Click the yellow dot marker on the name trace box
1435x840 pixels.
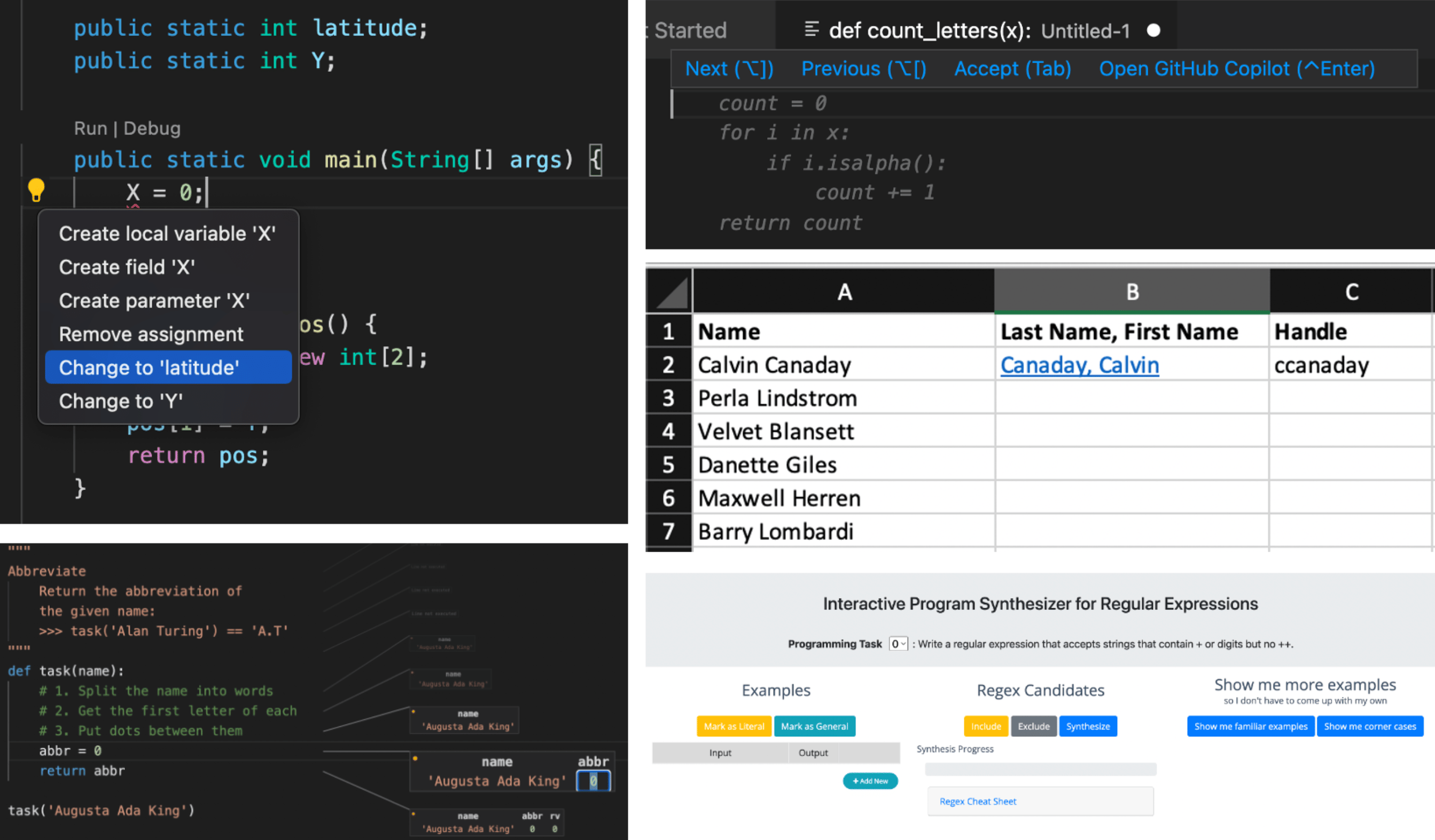[x=414, y=711]
